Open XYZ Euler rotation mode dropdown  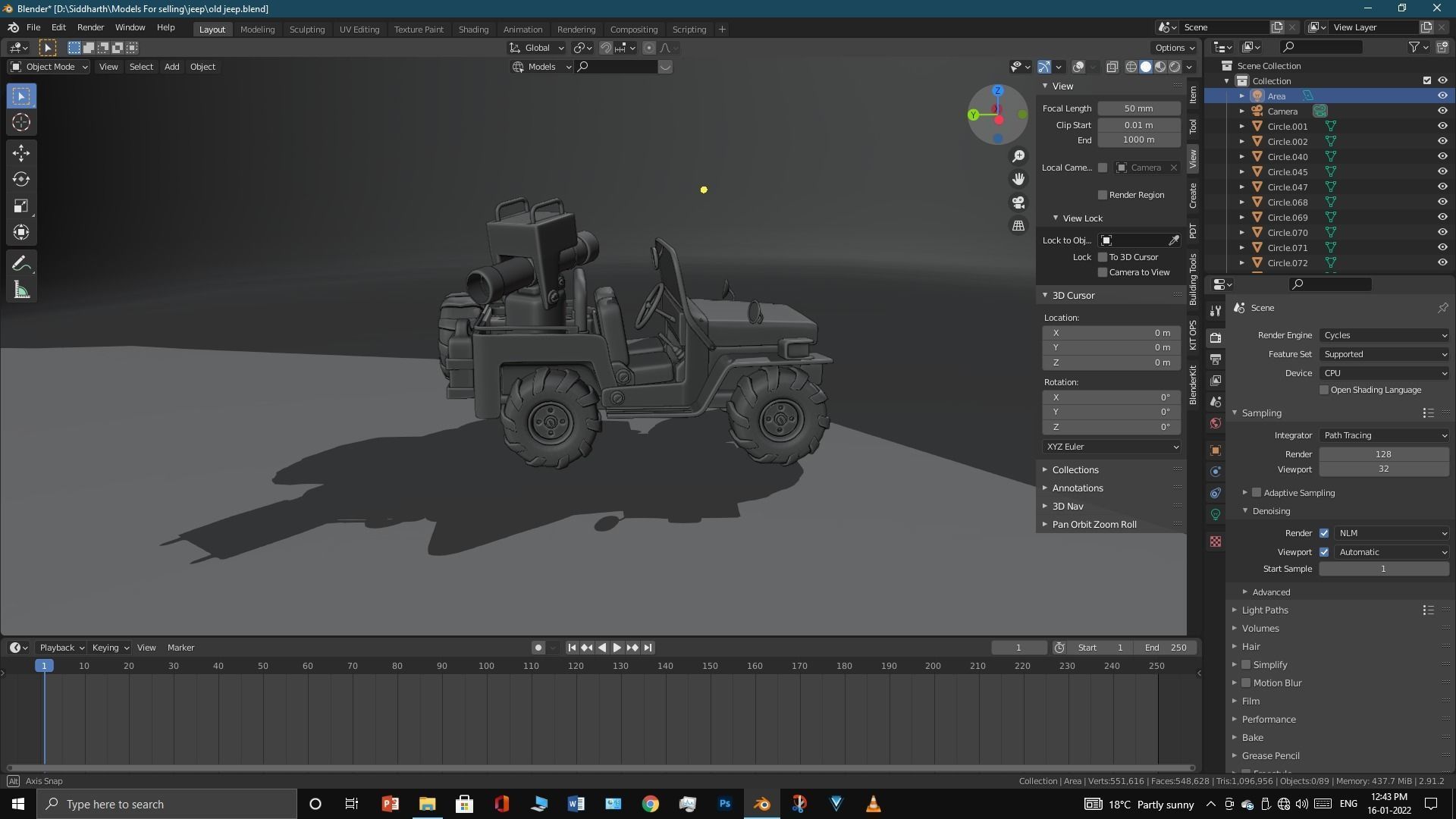1111,447
